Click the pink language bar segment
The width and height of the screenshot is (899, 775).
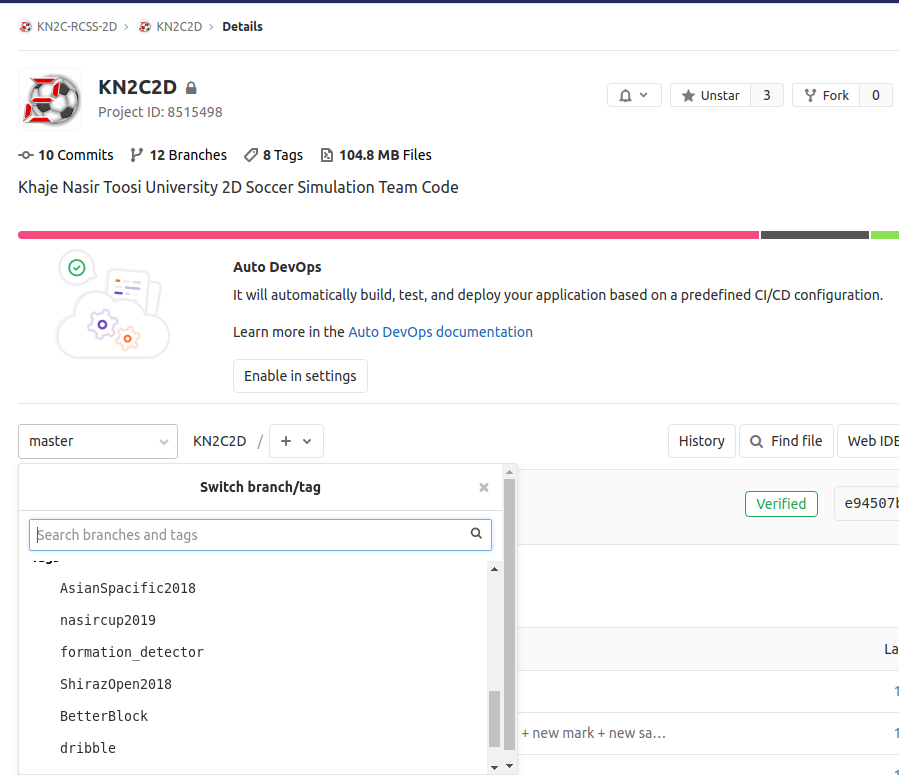[389, 235]
